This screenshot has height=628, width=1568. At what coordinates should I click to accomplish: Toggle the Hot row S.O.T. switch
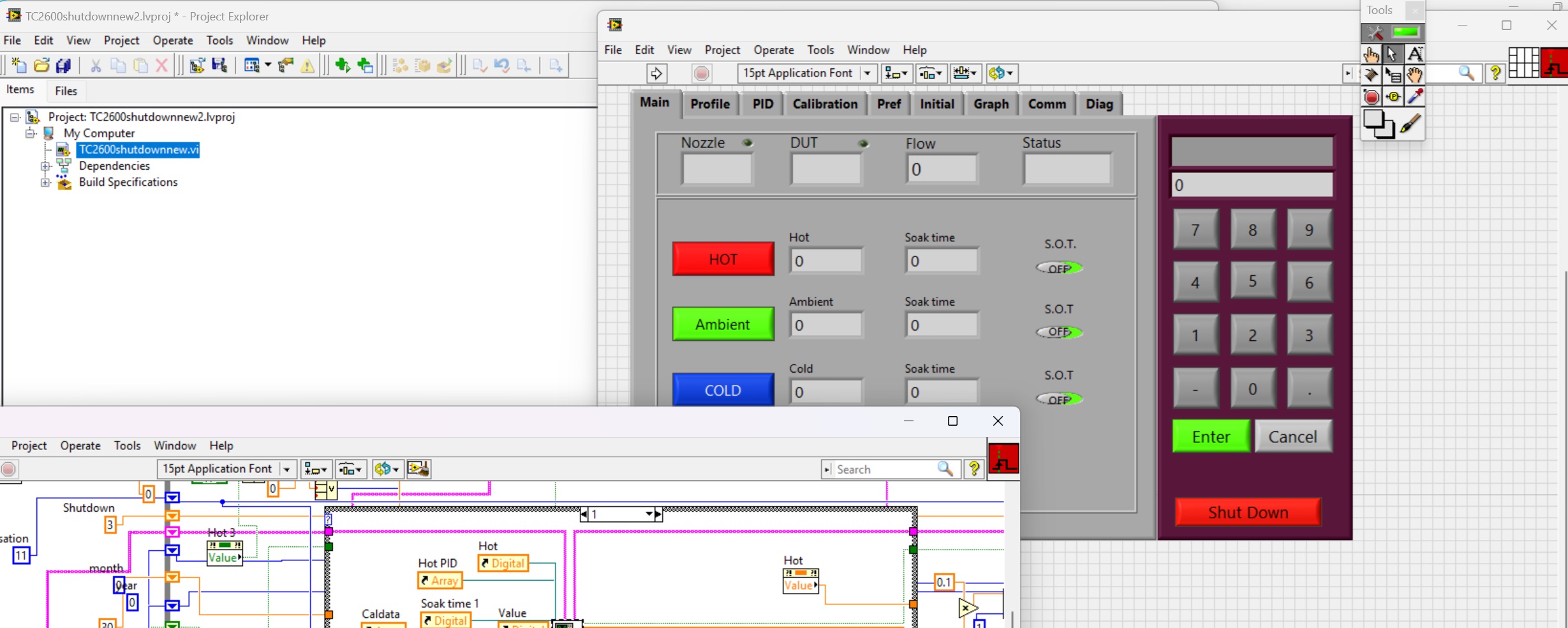[x=1059, y=269]
